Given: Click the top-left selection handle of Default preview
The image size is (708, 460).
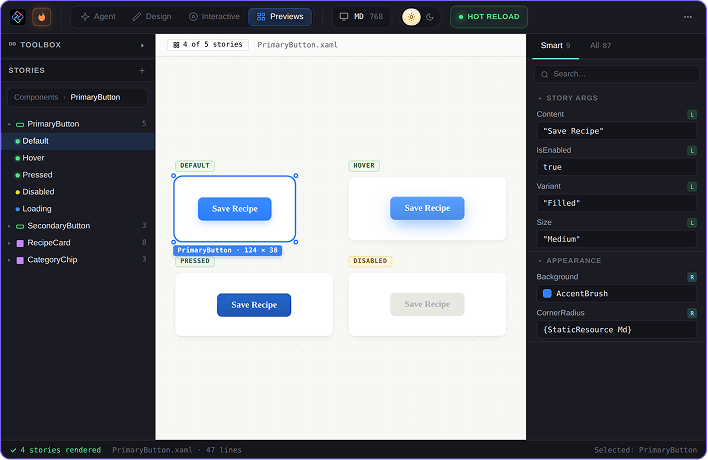Looking at the screenshot, I should [x=173, y=176].
